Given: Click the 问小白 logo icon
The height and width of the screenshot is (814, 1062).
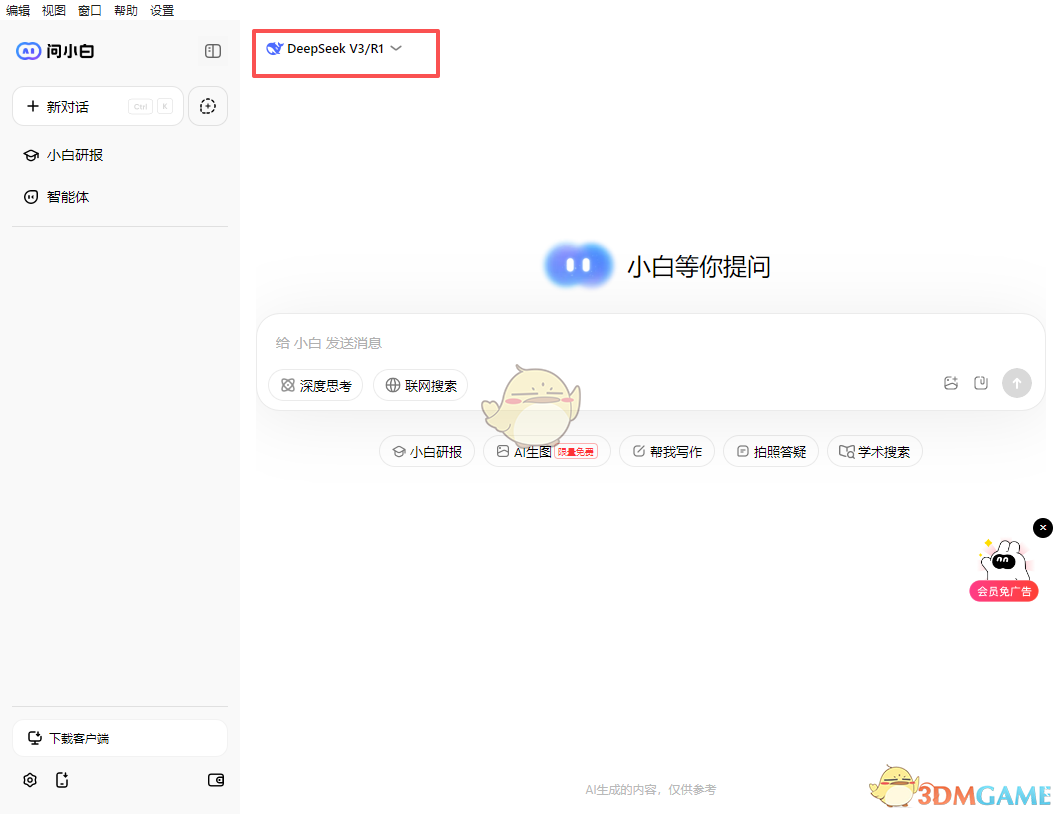Looking at the screenshot, I should [27, 50].
